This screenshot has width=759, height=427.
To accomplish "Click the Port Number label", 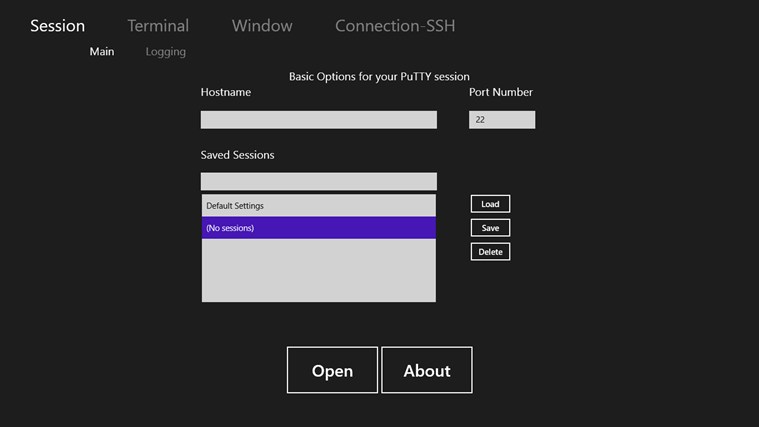I will click(x=501, y=92).
